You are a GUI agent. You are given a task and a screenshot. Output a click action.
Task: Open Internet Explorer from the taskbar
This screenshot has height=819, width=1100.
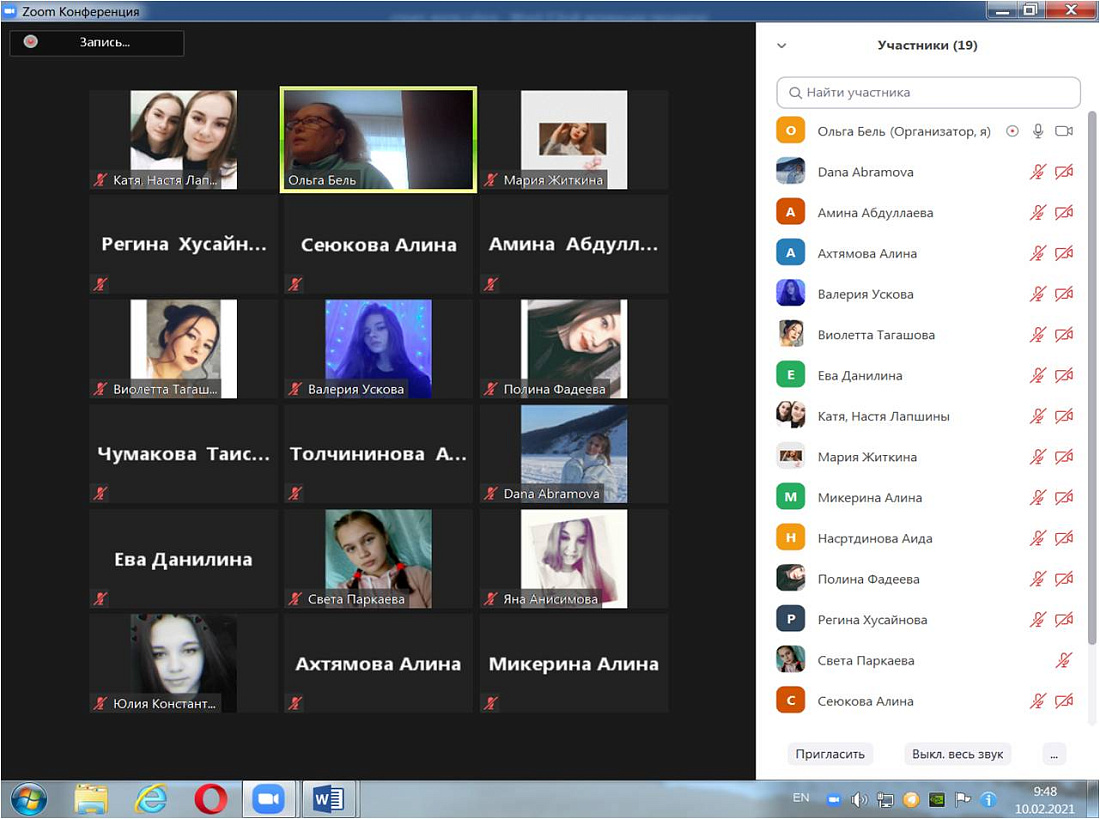coord(151,798)
